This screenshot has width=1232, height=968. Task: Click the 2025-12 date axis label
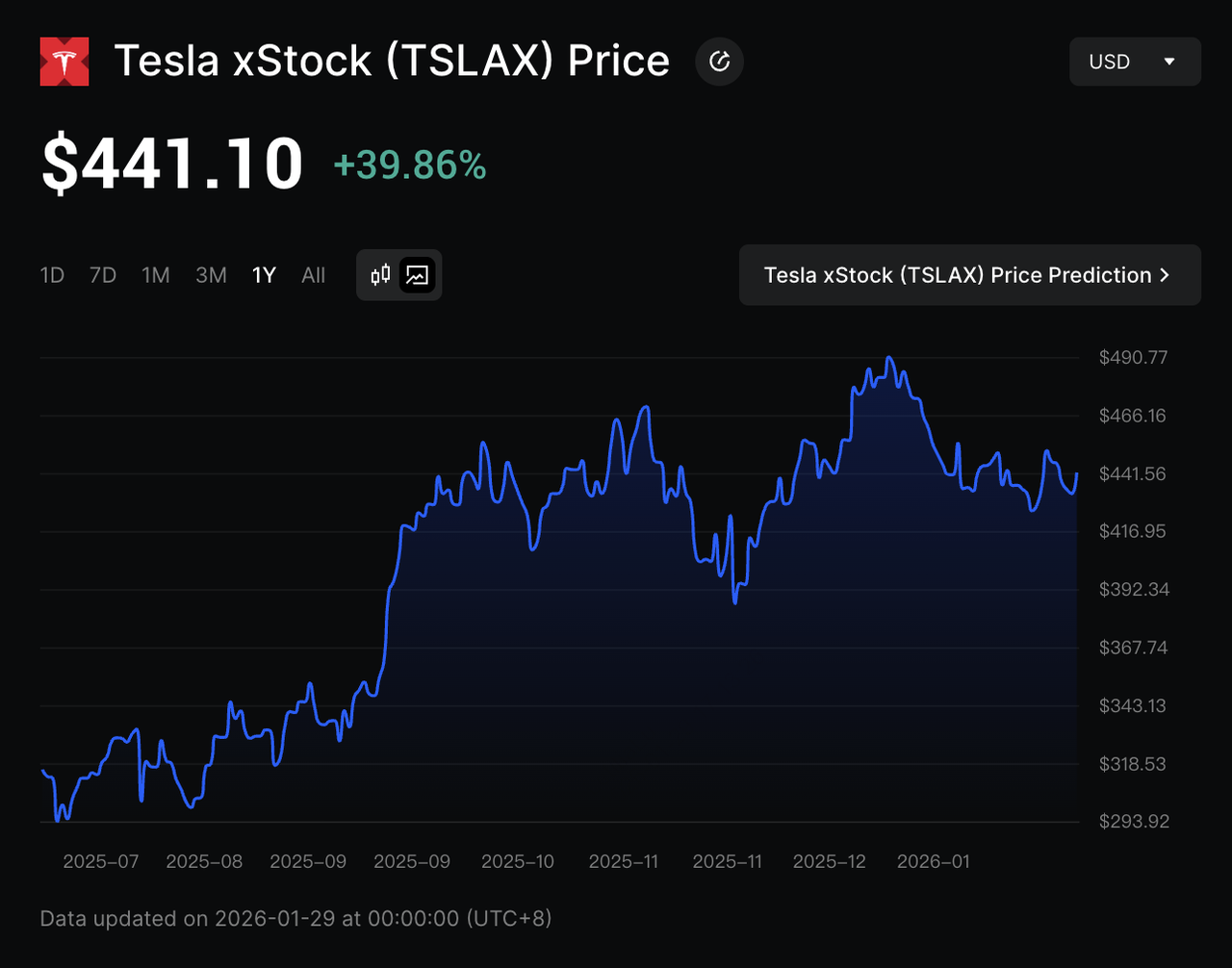[829, 861]
